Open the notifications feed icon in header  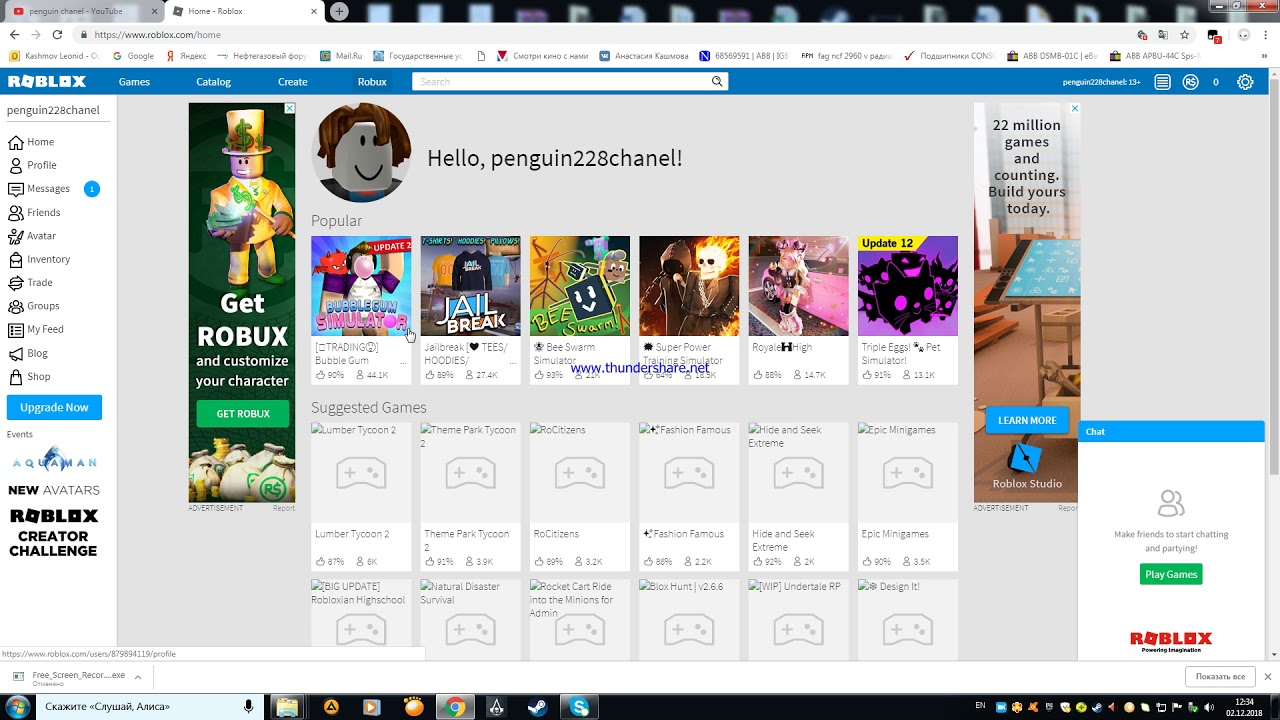(1162, 82)
